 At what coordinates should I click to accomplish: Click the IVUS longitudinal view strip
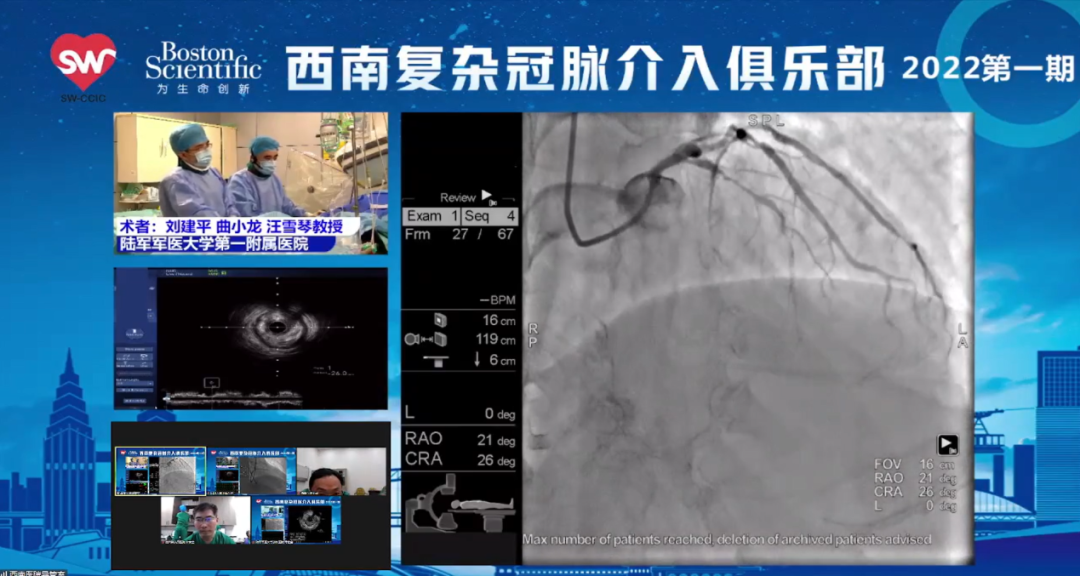click(x=233, y=398)
